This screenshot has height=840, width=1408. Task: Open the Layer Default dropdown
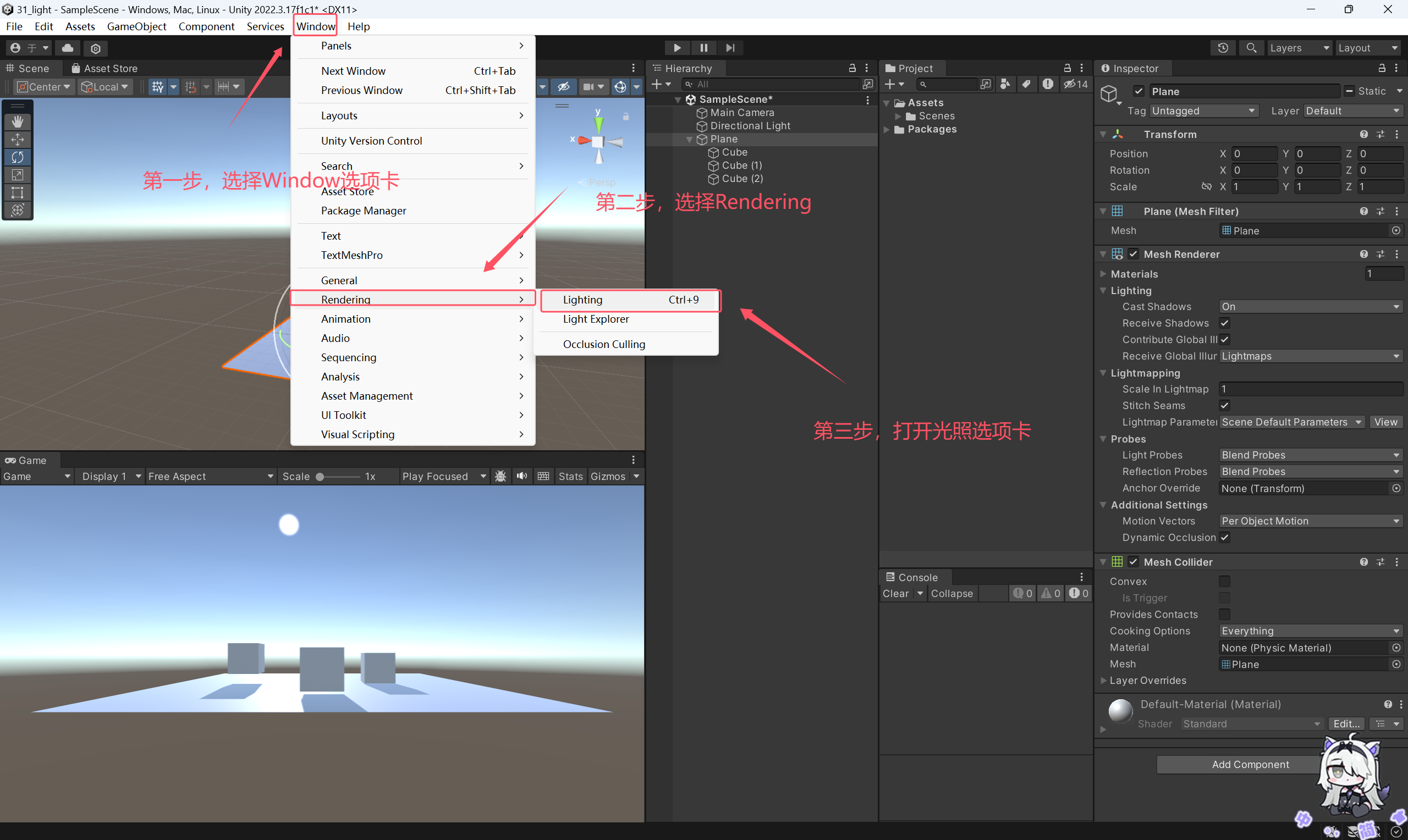pos(1353,111)
